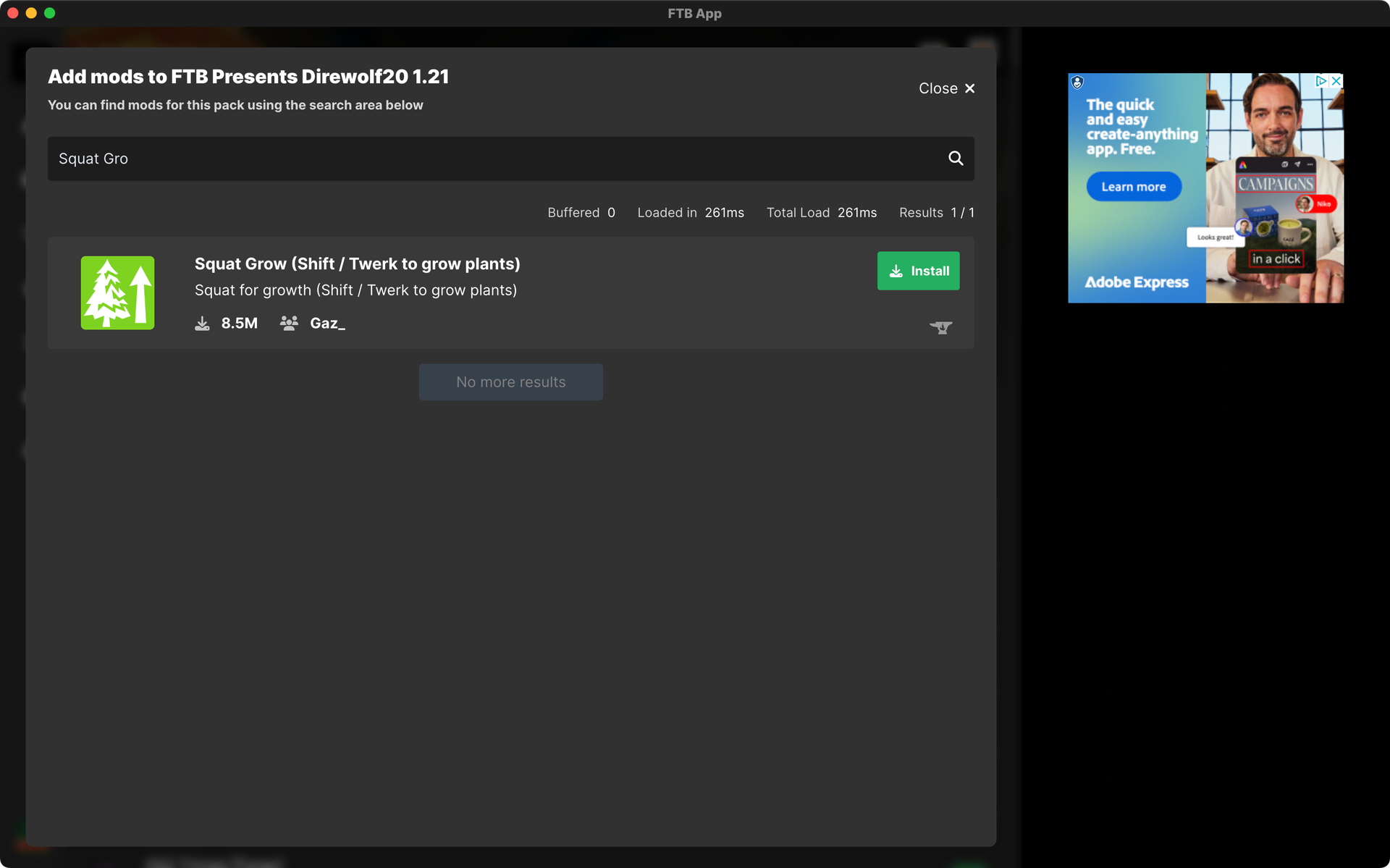Click the author icon beside Gaz_
The image size is (1390, 868).
click(289, 323)
